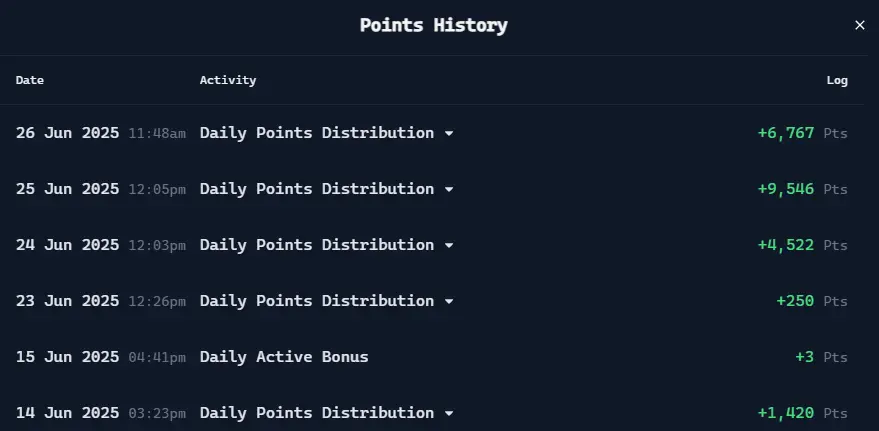Click the Log column header
879x431 pixels.
pyautogui.click(x=837, y=80)
